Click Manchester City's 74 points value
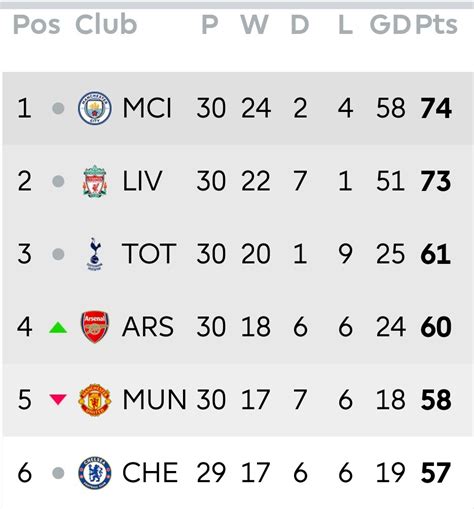 point(436,108)
